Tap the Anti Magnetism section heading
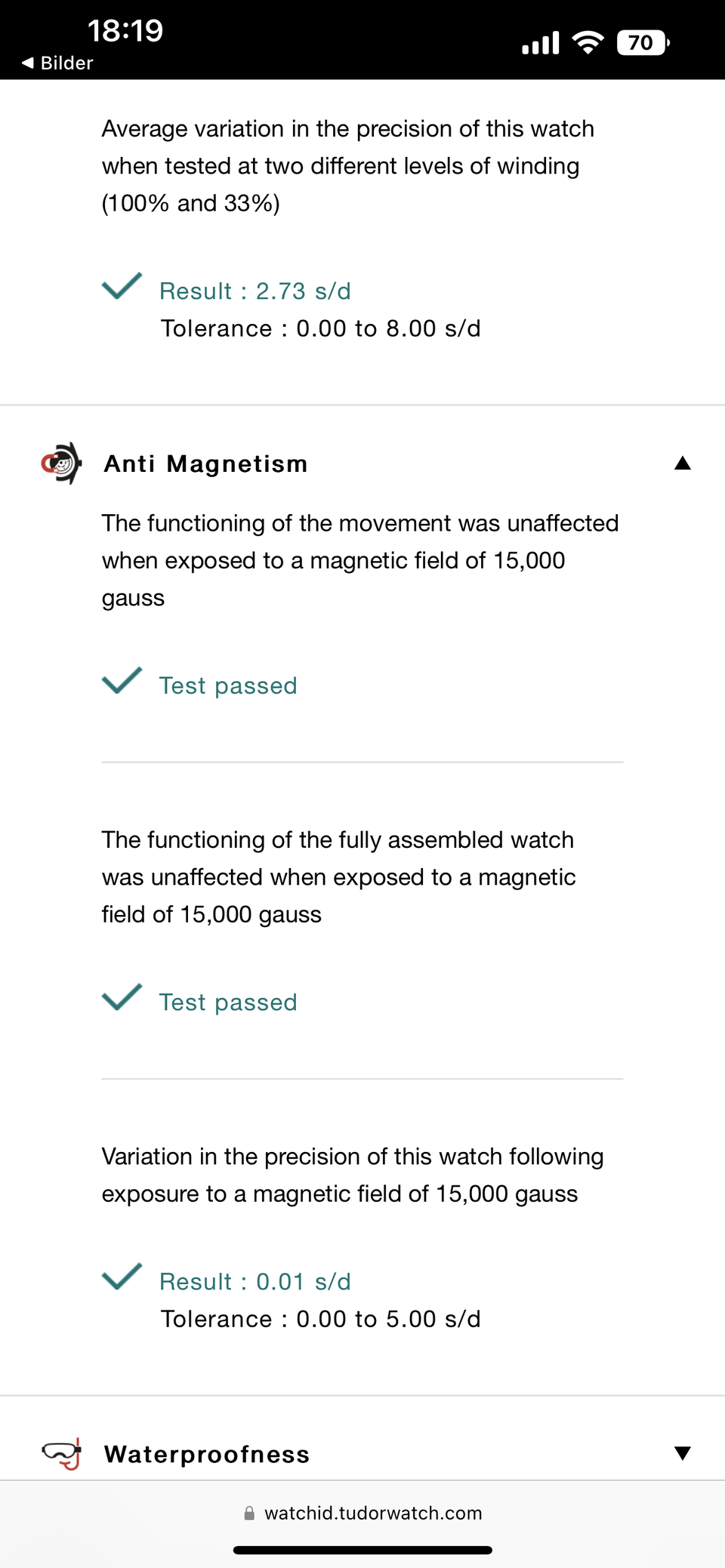The image size is (725, 1568). pos(206,464)
